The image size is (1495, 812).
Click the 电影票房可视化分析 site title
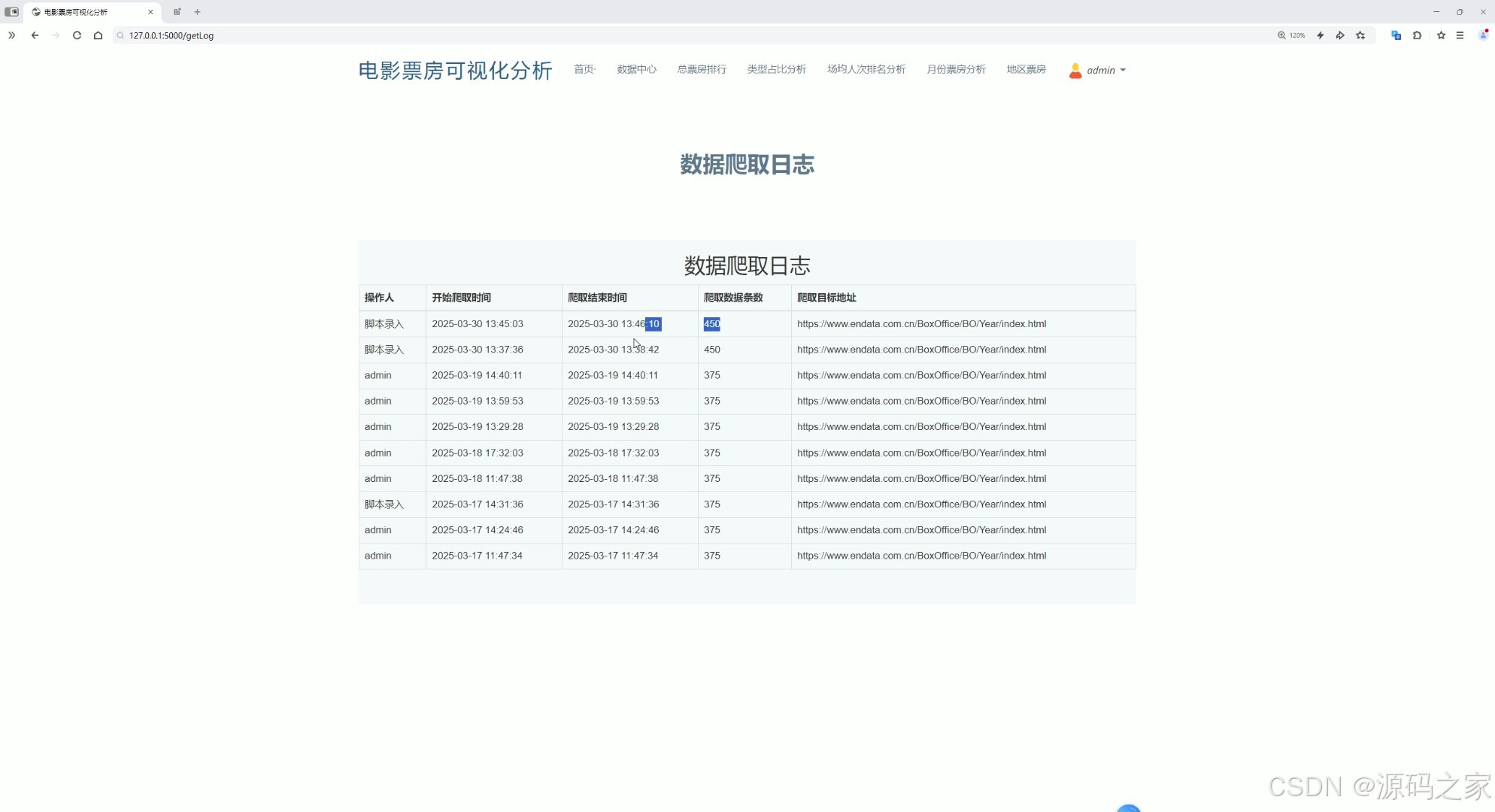pyautogui.click(x=454, y=70)
